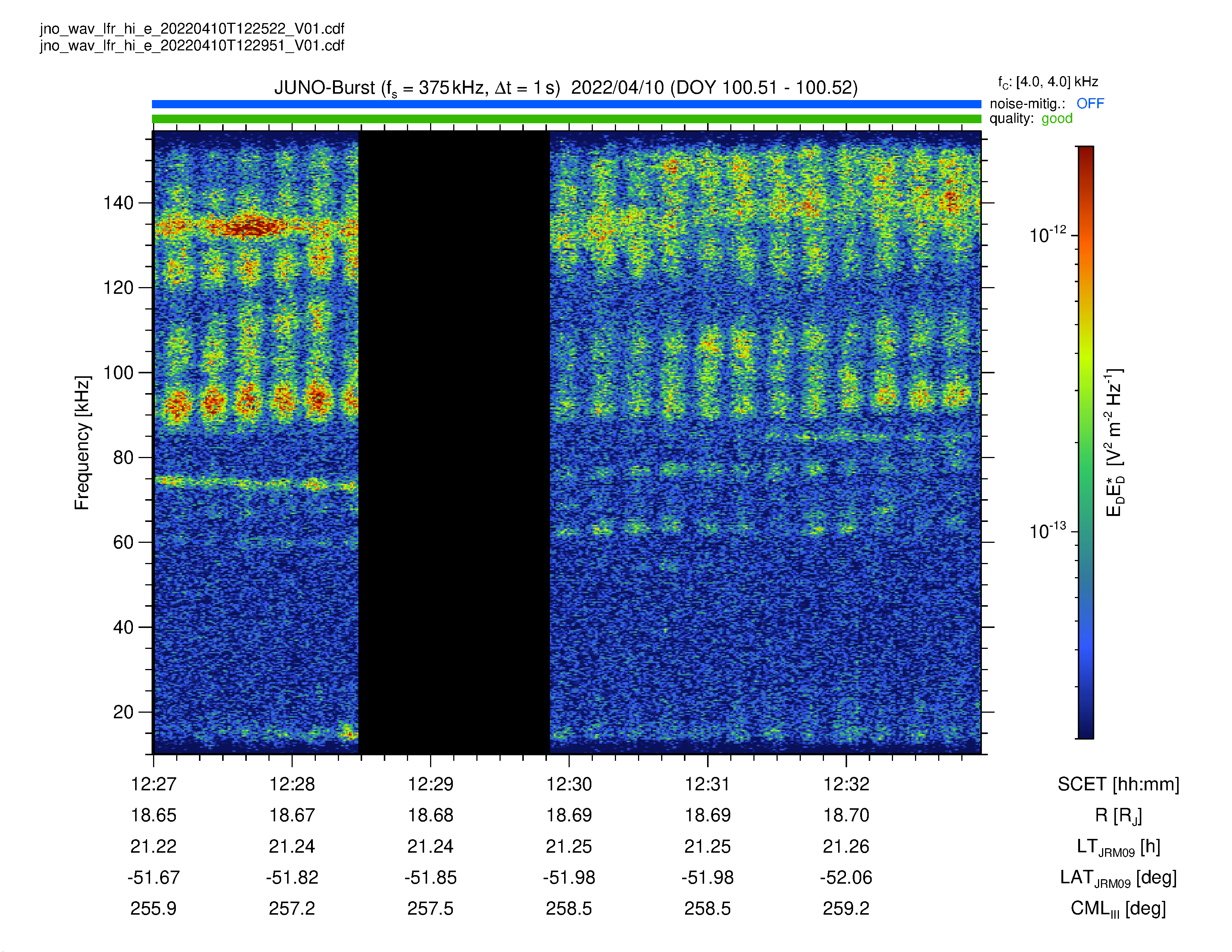Click the 40 frequency tick label
This screenshot has width=1232, height=952.
123,627
